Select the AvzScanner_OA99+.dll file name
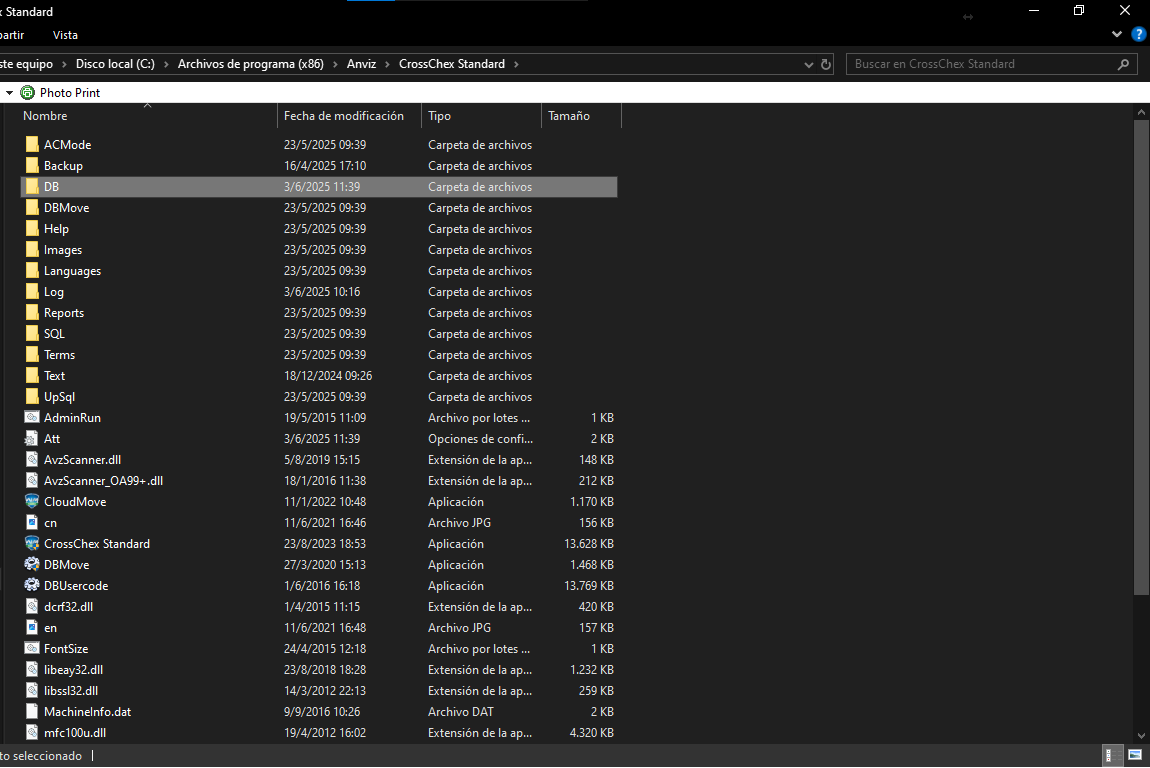This screenshot has width=1150, height=768. pos(103,481)
